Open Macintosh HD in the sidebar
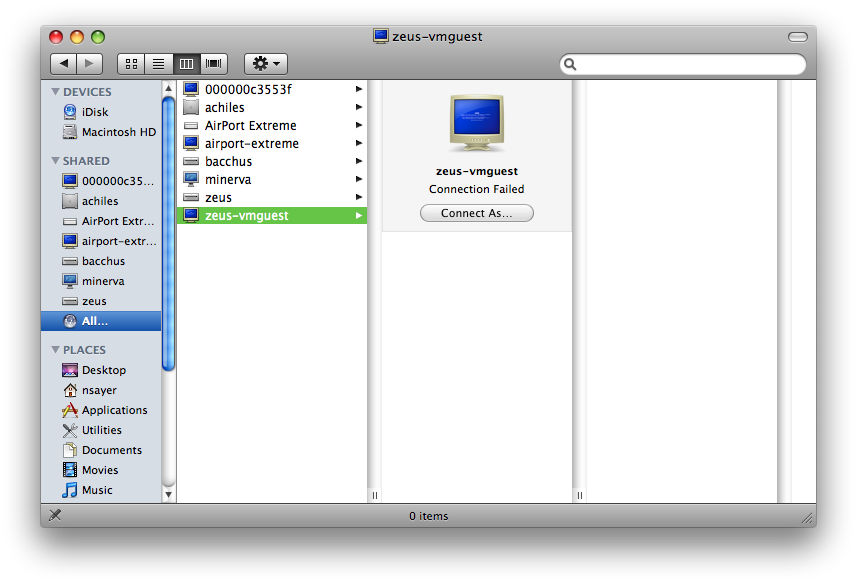 click(101, 132)
